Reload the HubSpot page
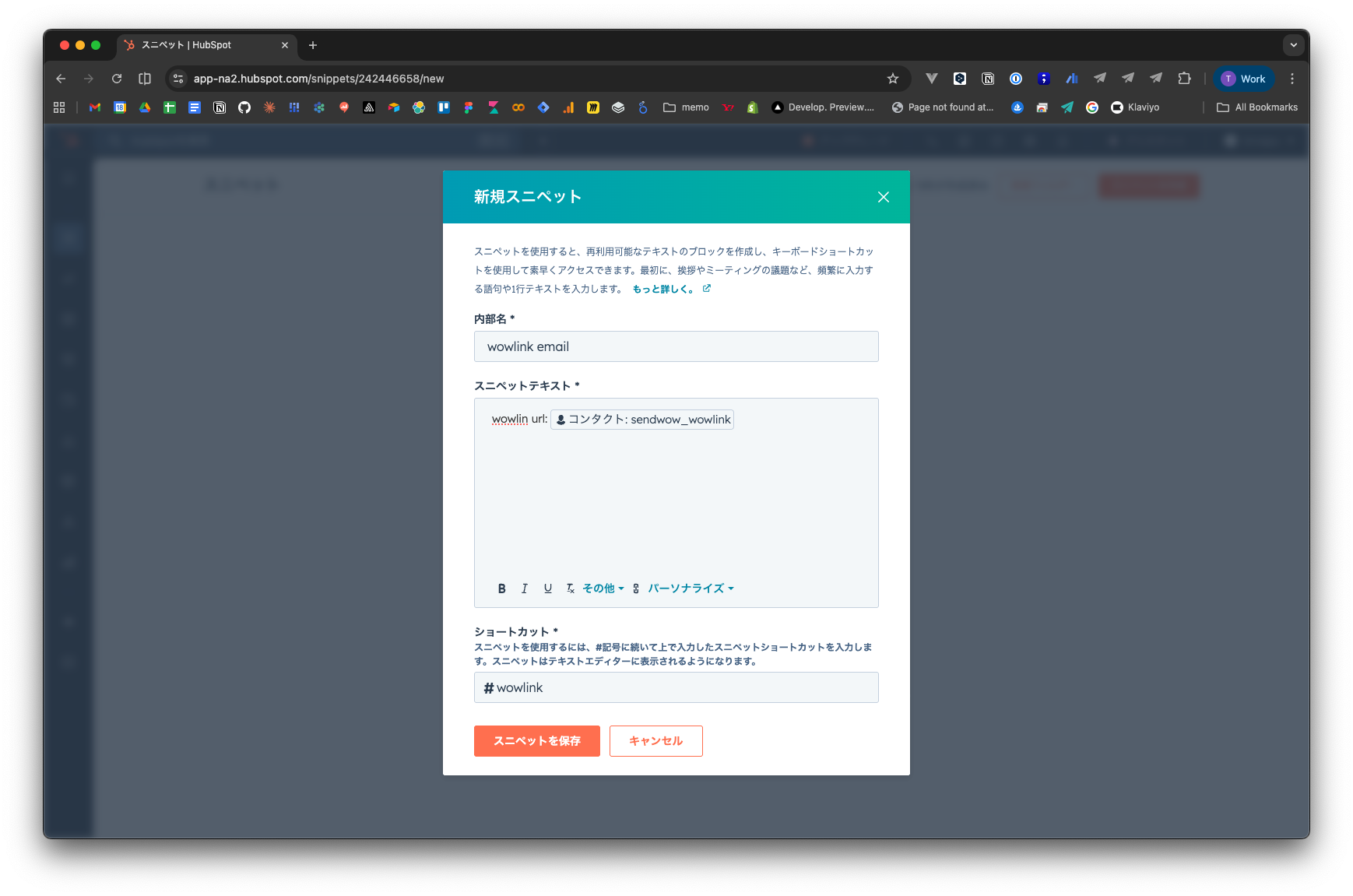The image size is (1353, 896). click(x=117, y=79)
